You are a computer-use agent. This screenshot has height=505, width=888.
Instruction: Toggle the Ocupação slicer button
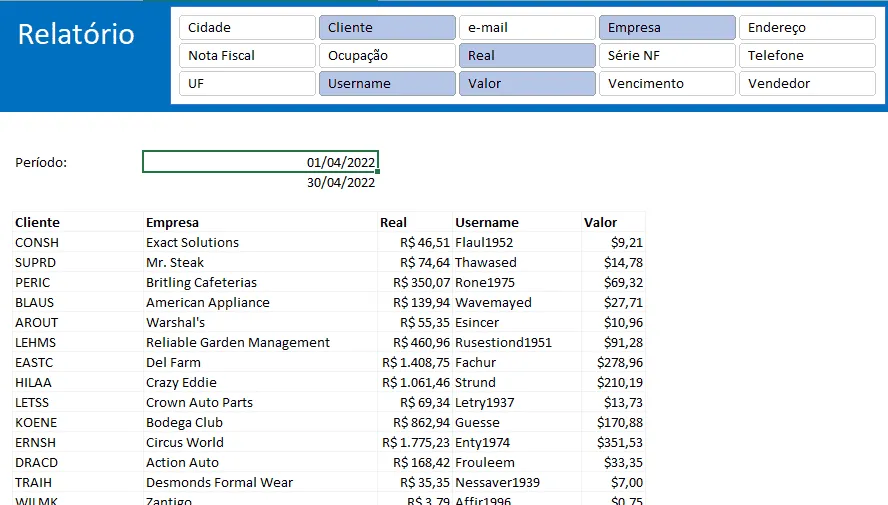point(387,55)
